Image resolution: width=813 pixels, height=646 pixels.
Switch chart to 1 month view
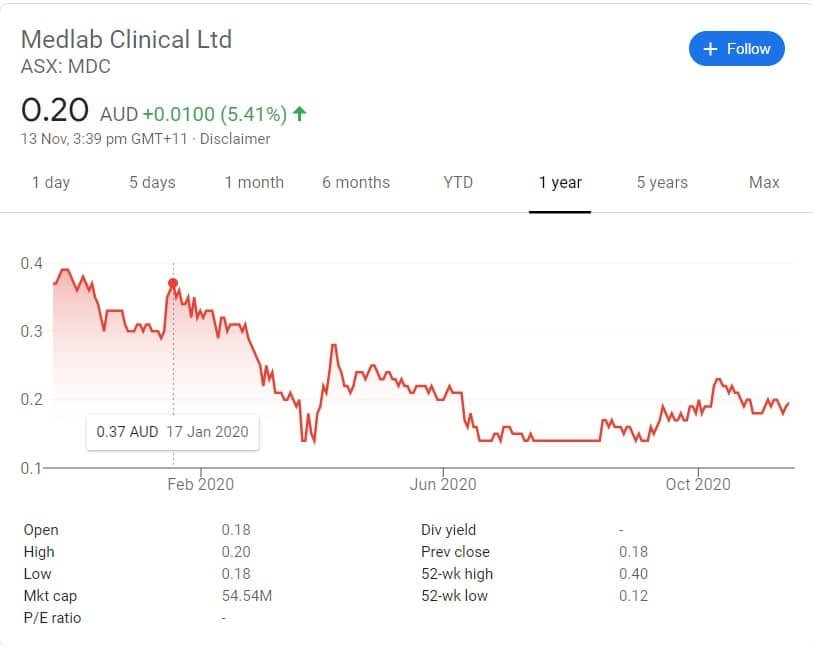254,182
